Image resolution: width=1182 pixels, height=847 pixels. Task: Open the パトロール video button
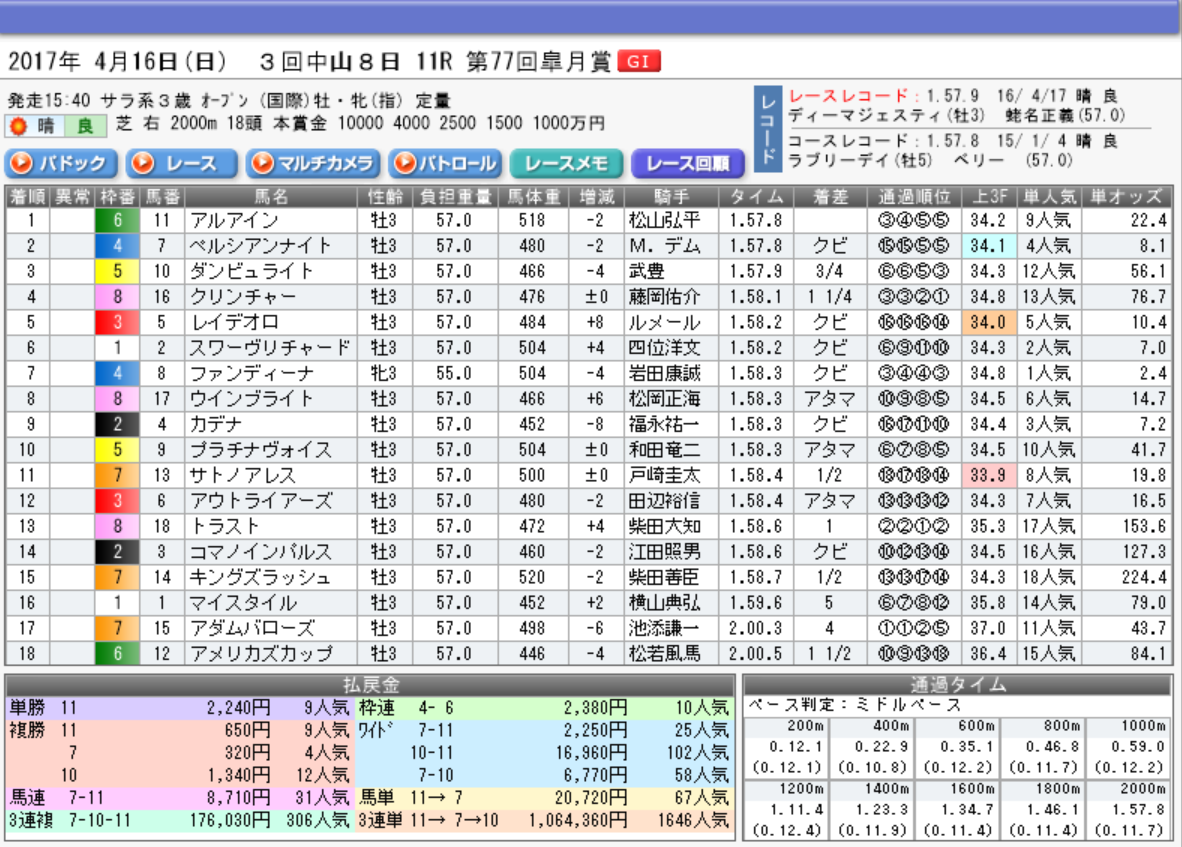pyautogui.click(x=446, y=163)
